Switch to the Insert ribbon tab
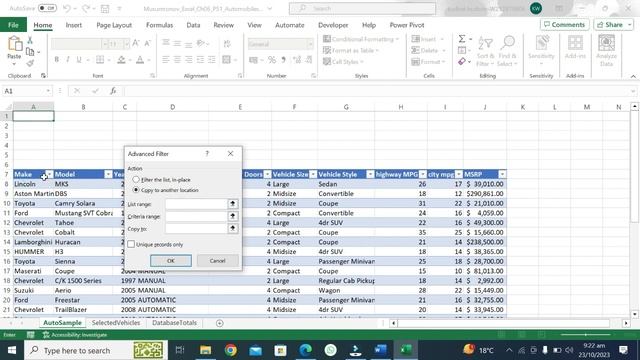Viewport: 640px width, 360px height. point(73,25)
